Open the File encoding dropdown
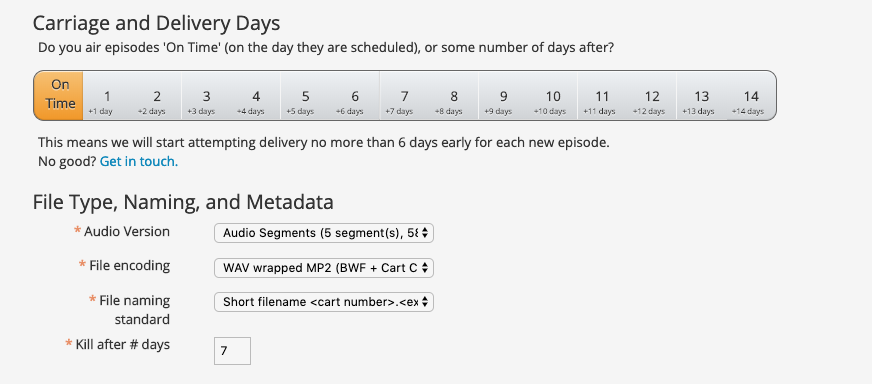Image resolution: width=872 pixels, height=384 pixels. pyautogui.click(x=324, y=268)
